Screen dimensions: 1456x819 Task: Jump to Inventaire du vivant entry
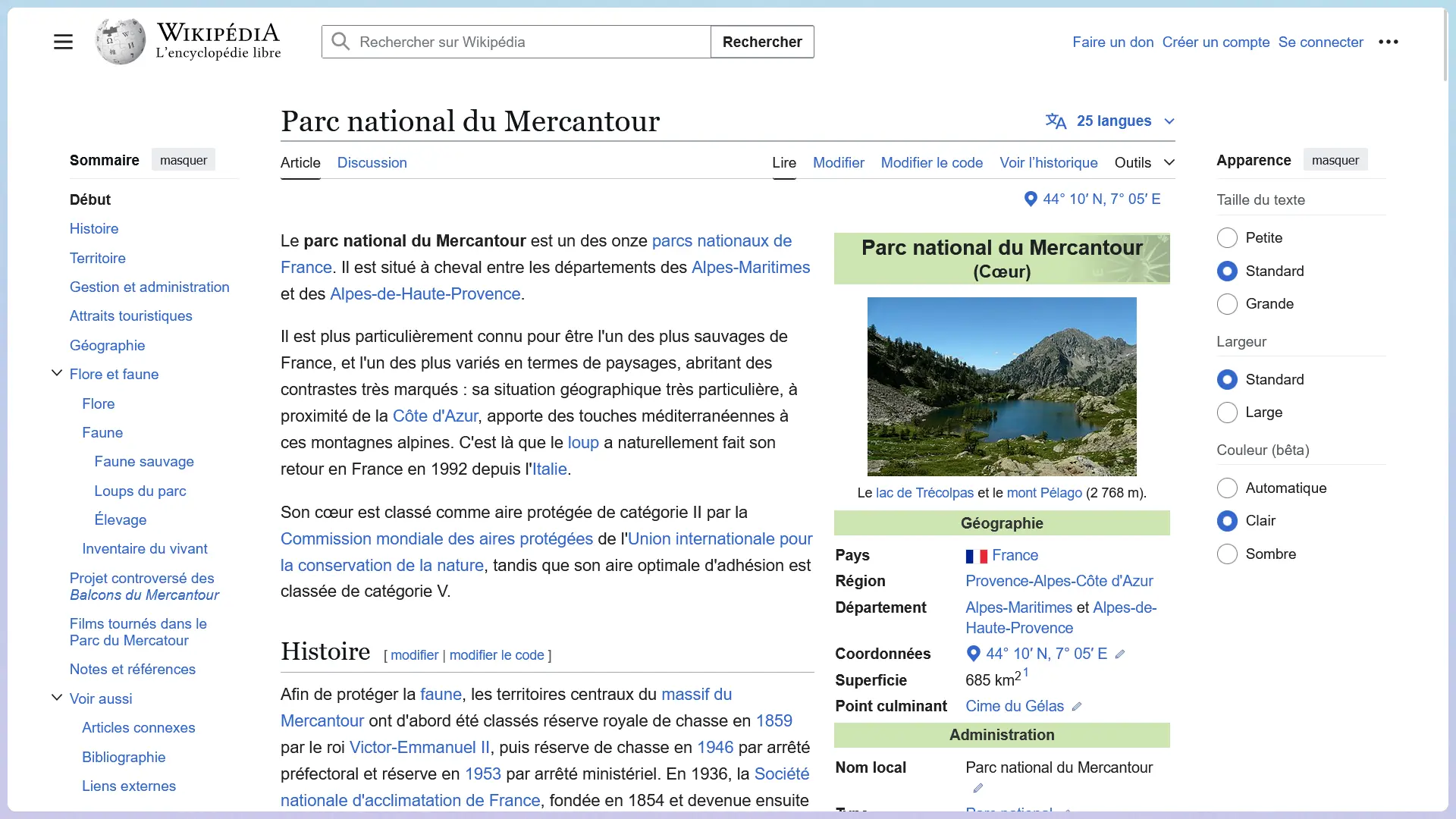point(145,548)
